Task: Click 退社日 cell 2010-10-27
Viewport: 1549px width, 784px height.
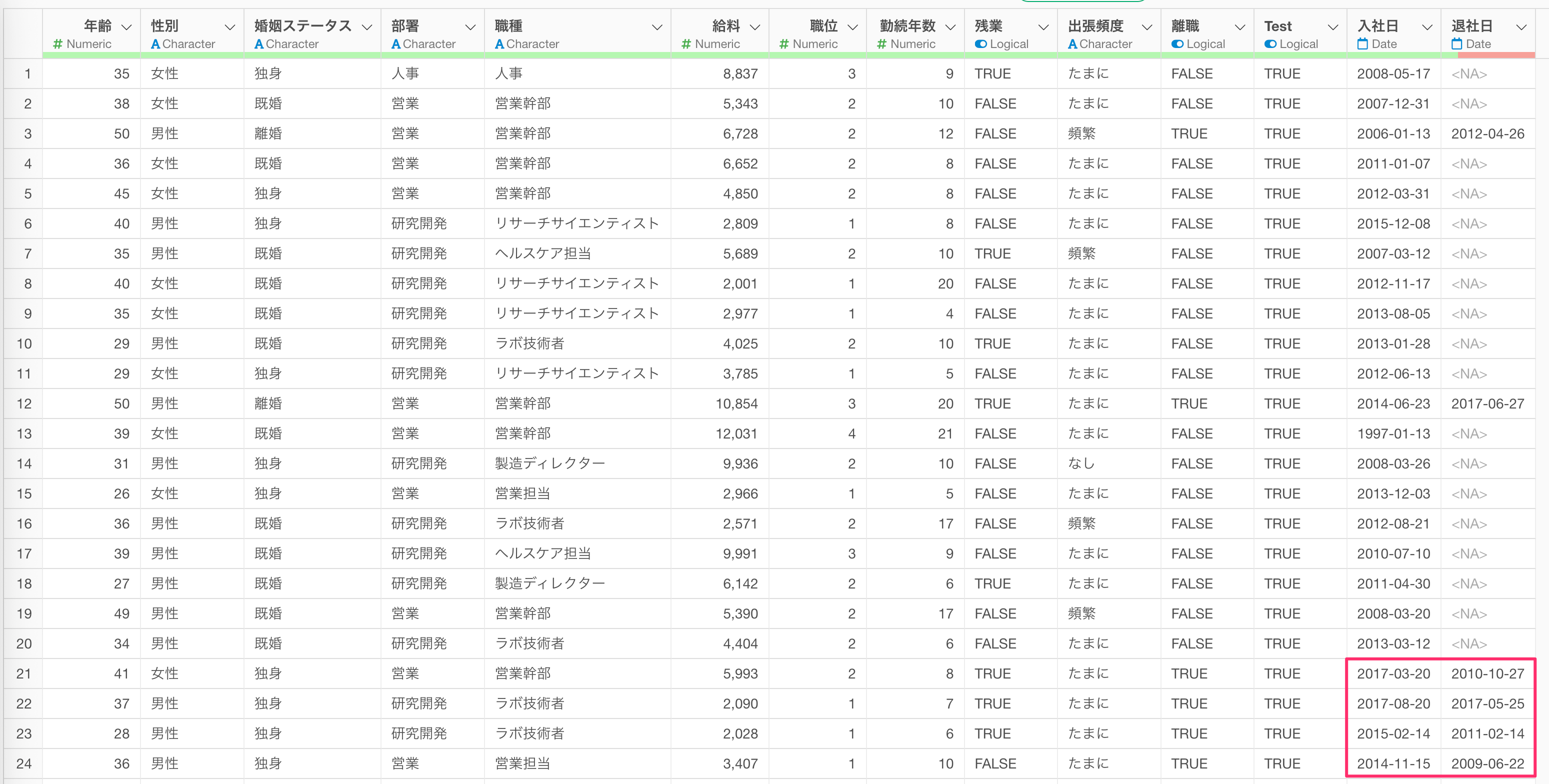Action: click(1487, 674)
